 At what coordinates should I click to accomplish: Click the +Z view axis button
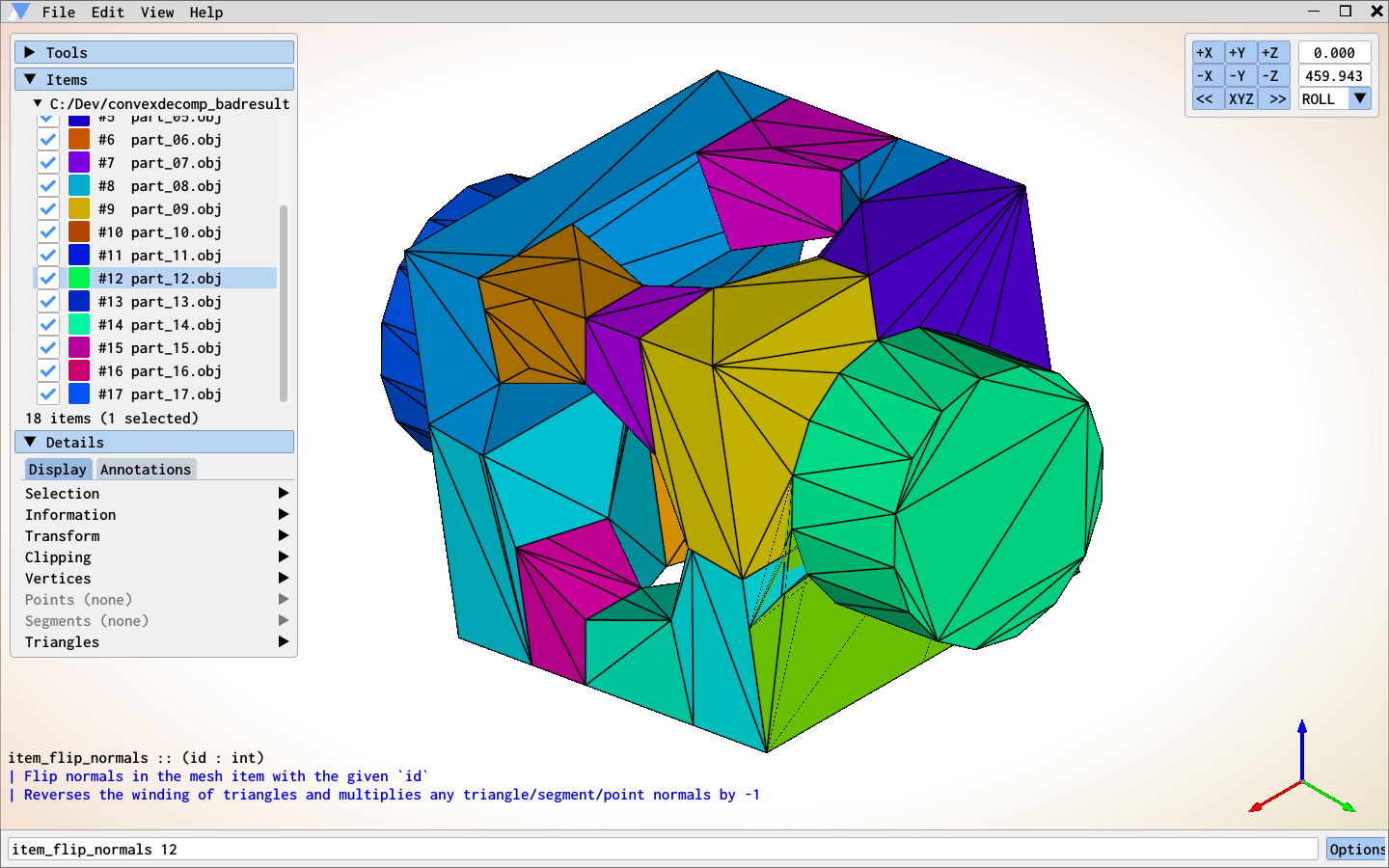point(1273,53)
